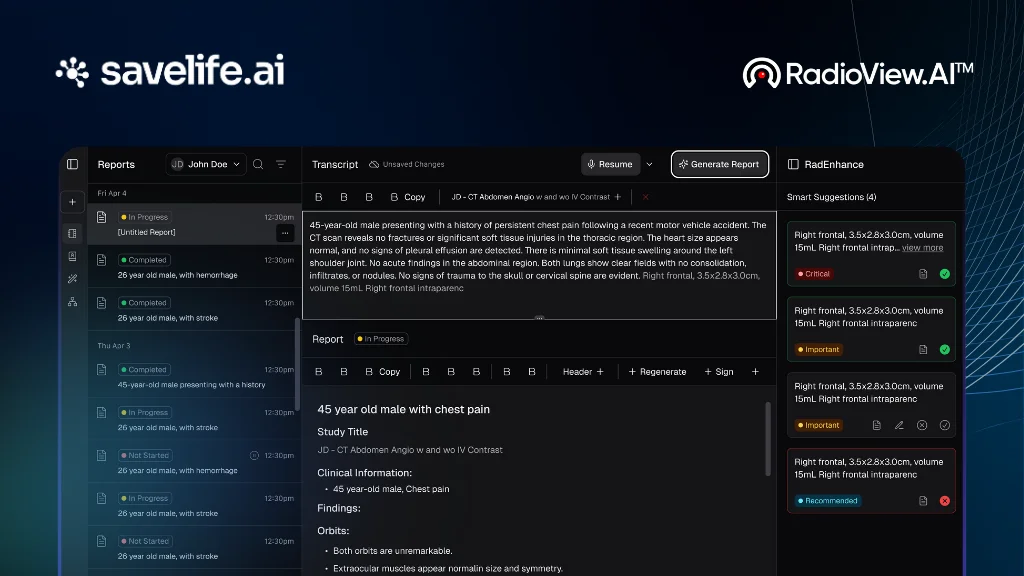
Task: Click the search icon beside John Doe
Action: [258, 165]
